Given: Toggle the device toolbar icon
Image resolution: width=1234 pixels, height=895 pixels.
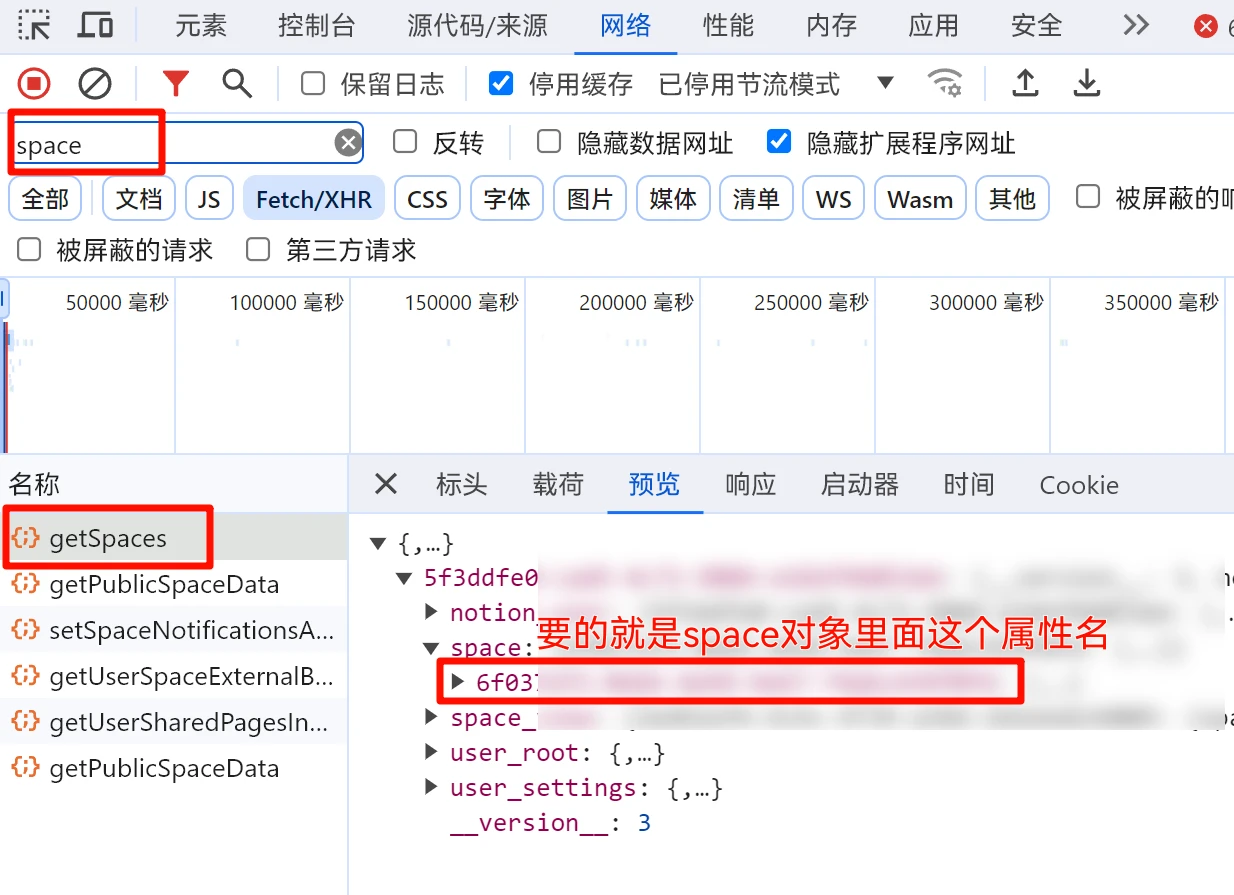Looking at the screenshot, I should tap(95, 25).
